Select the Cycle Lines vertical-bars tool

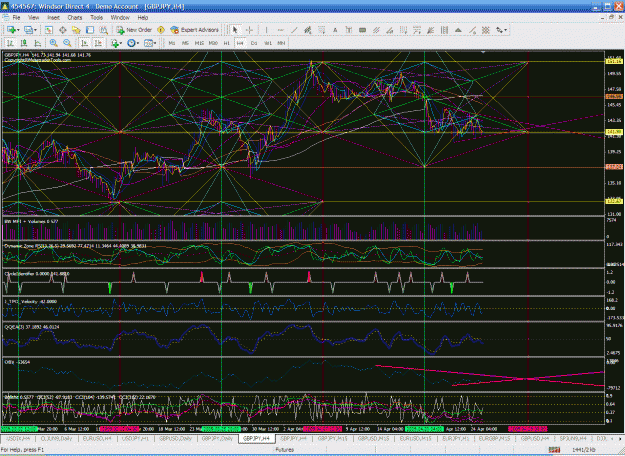444,30
